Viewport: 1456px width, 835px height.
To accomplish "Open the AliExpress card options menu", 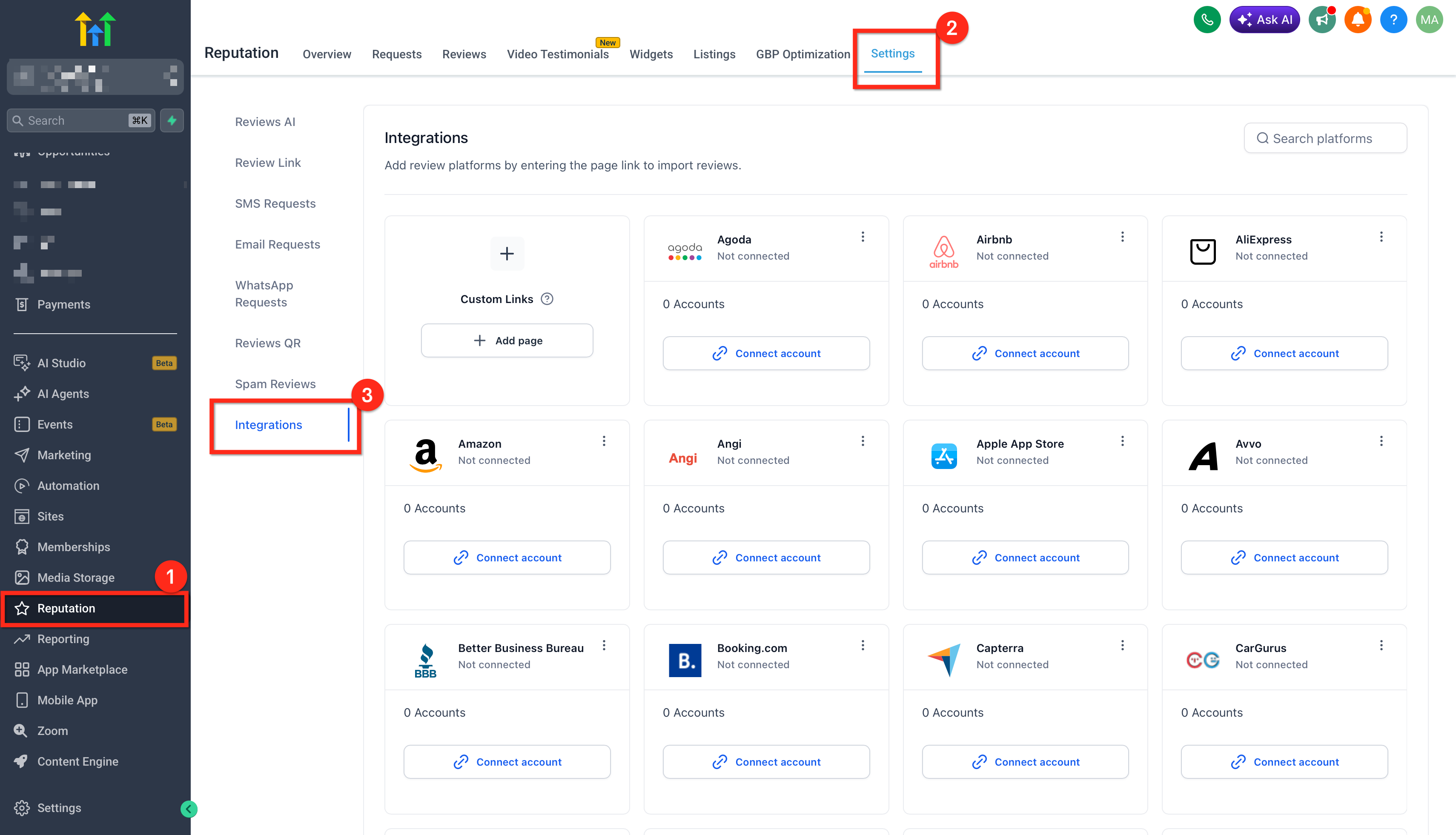I will [x=1381, y=237].
